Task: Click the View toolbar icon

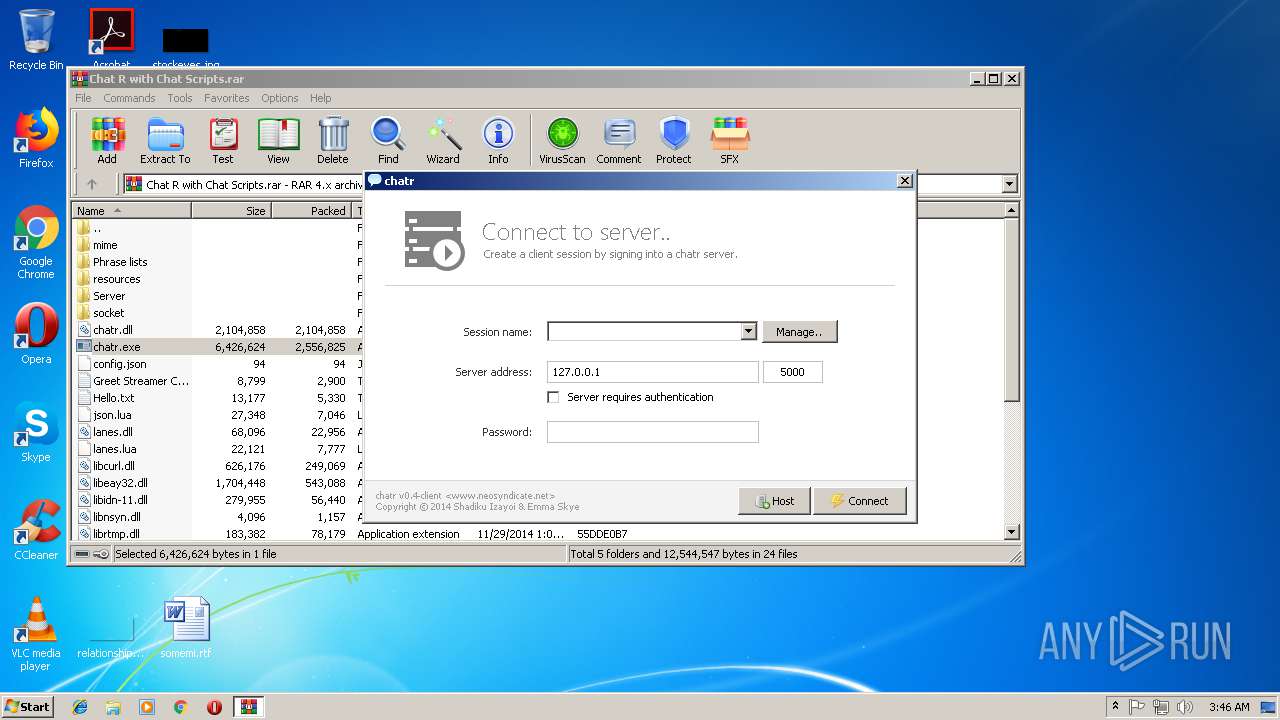Action: tap(278, 141)
